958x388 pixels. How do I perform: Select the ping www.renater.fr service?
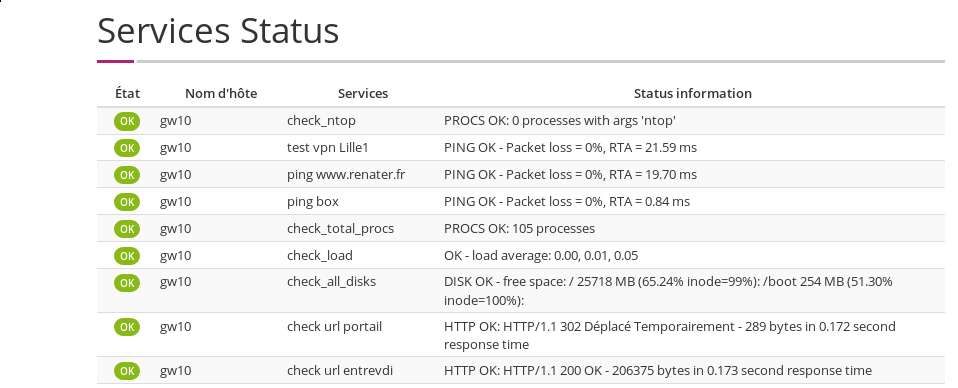pos(346,175)
